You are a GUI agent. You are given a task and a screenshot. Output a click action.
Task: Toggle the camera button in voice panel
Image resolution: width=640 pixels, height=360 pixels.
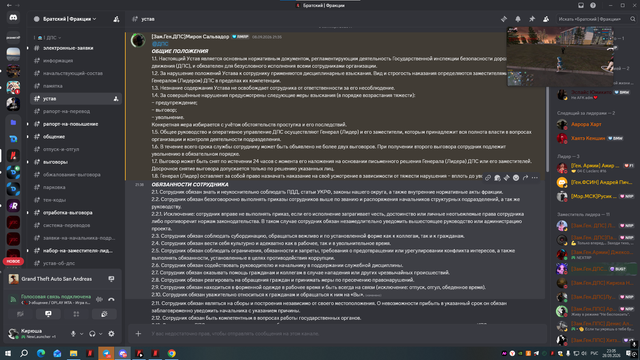[20, 314]
